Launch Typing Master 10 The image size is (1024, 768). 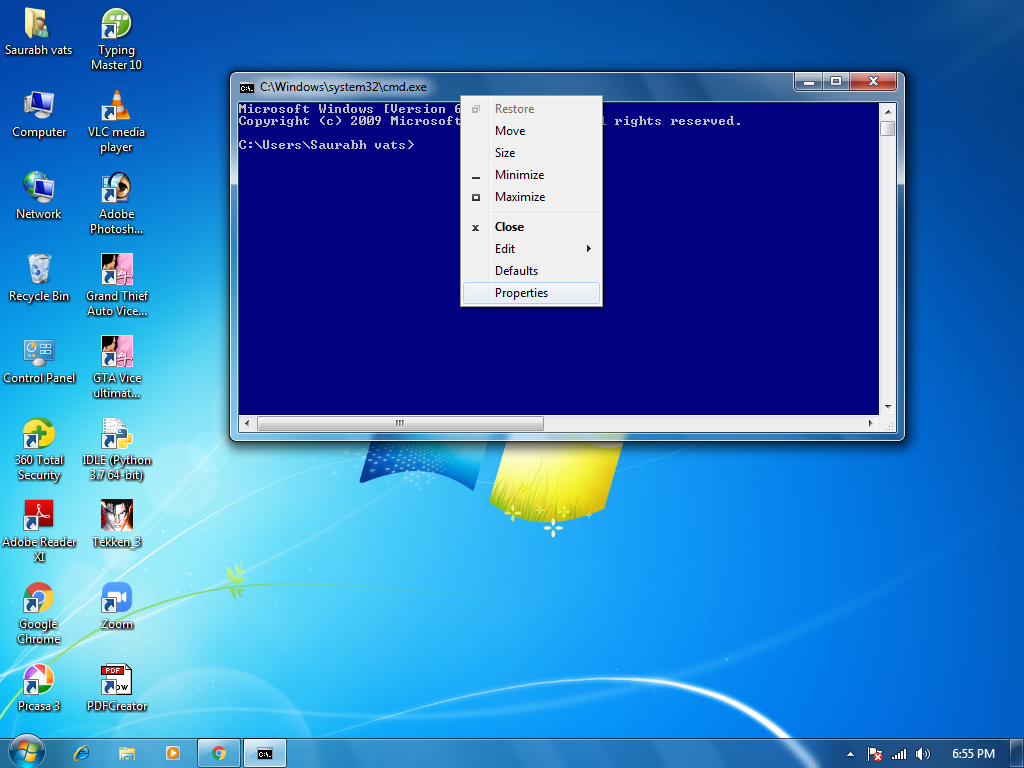click(x=115, y=25)
